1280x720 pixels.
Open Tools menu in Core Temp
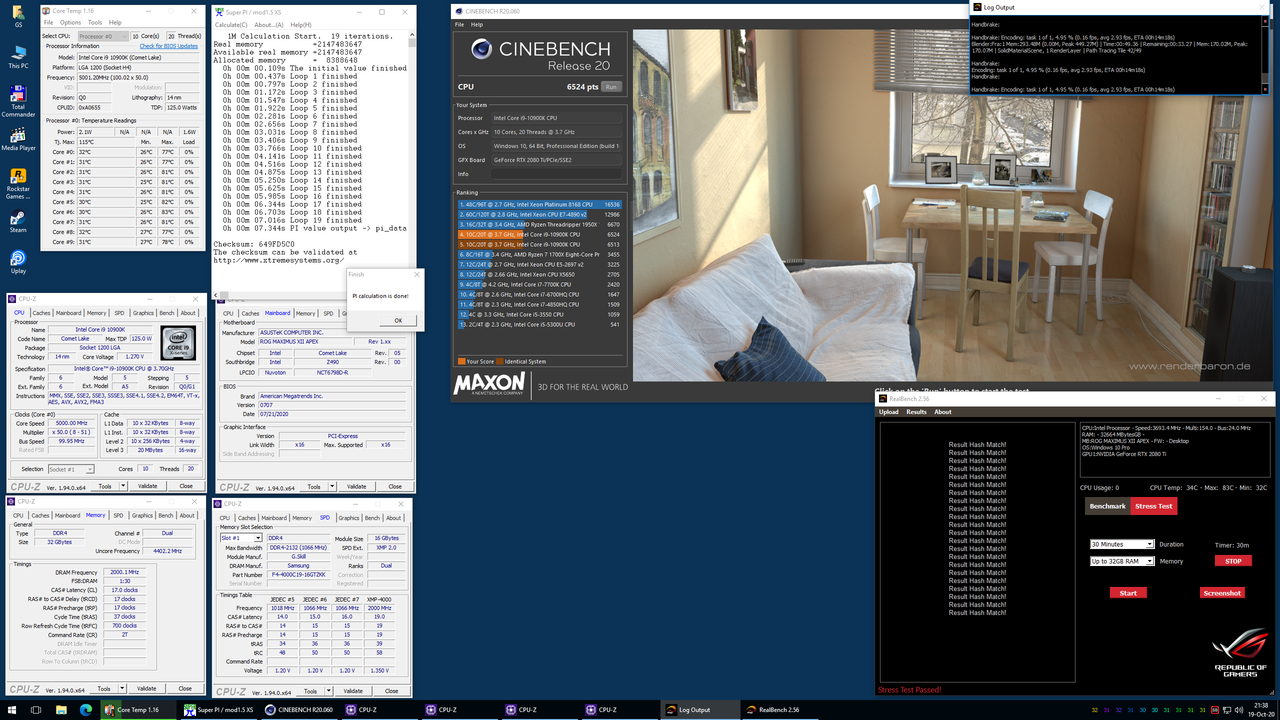(95, 22)
